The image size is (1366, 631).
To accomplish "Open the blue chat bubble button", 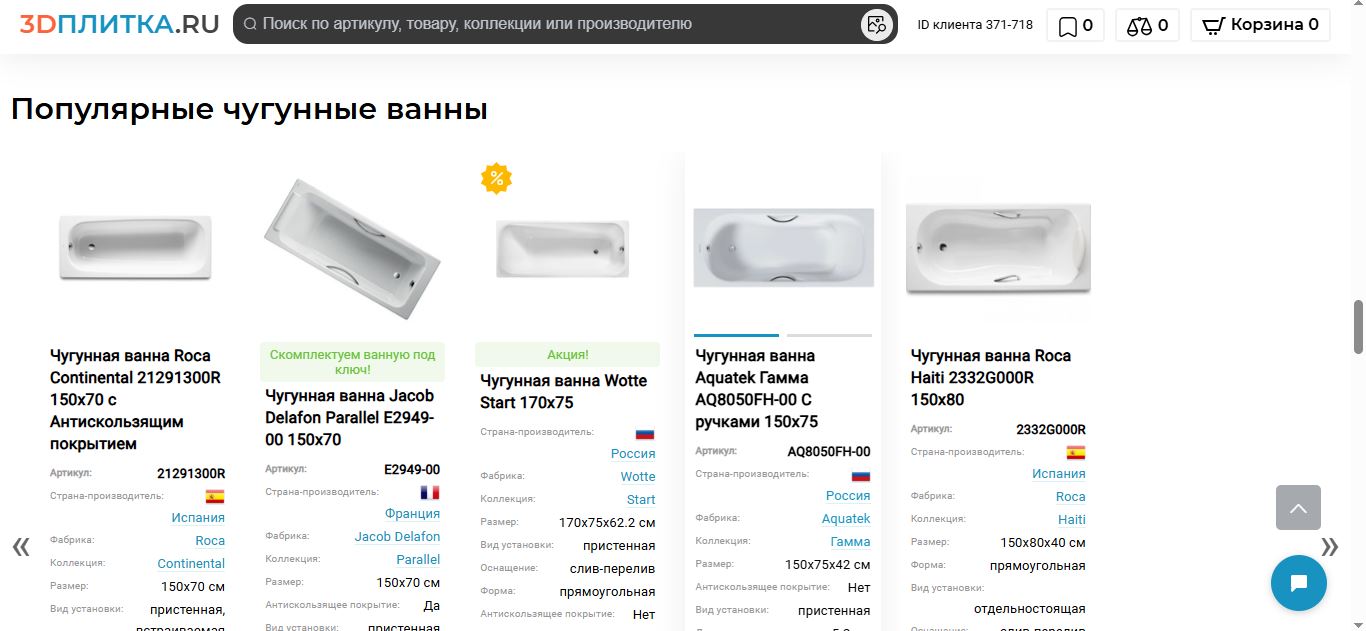I will coord(1298,583).
